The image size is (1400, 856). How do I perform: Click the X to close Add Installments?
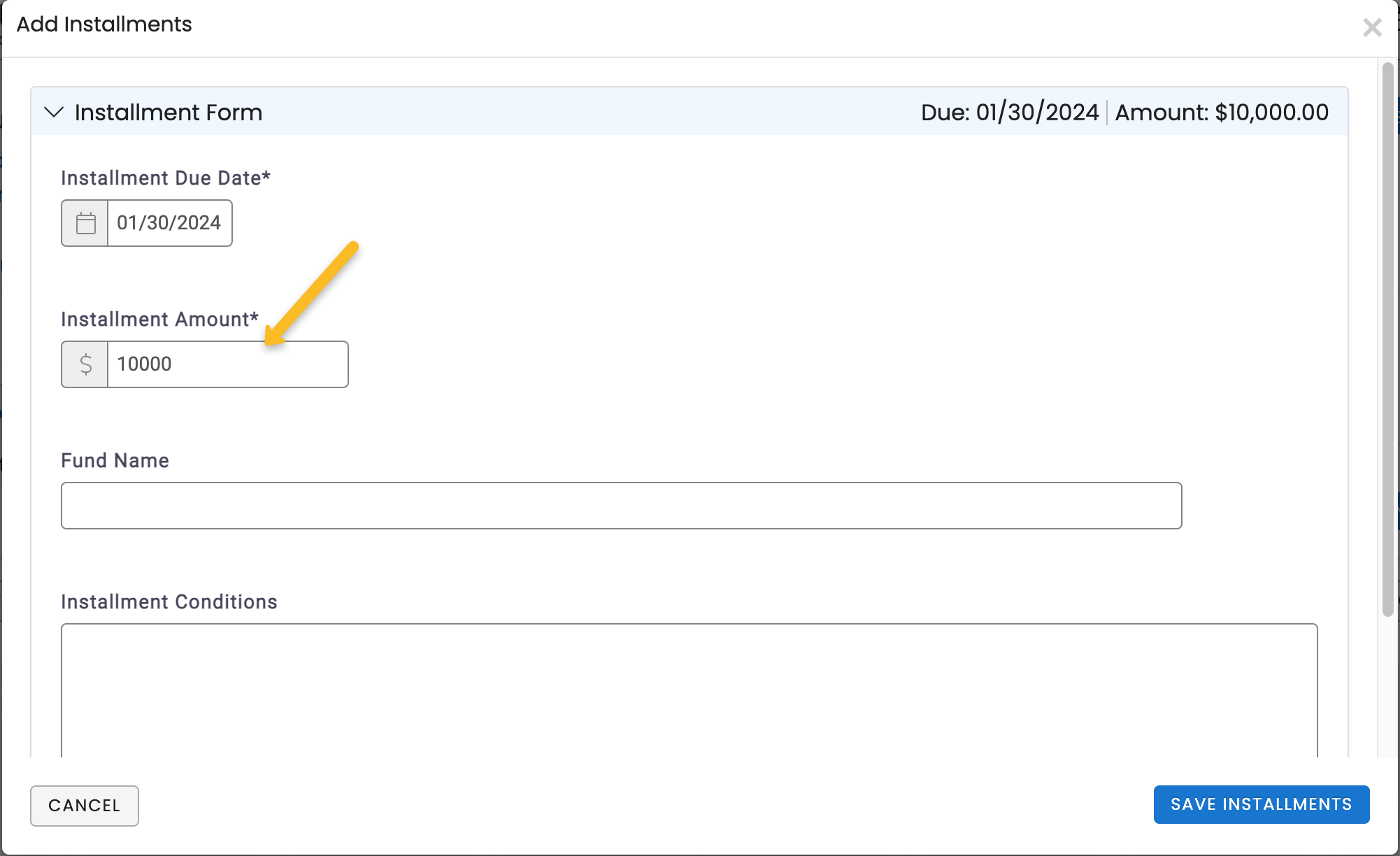coord(1372,27)
